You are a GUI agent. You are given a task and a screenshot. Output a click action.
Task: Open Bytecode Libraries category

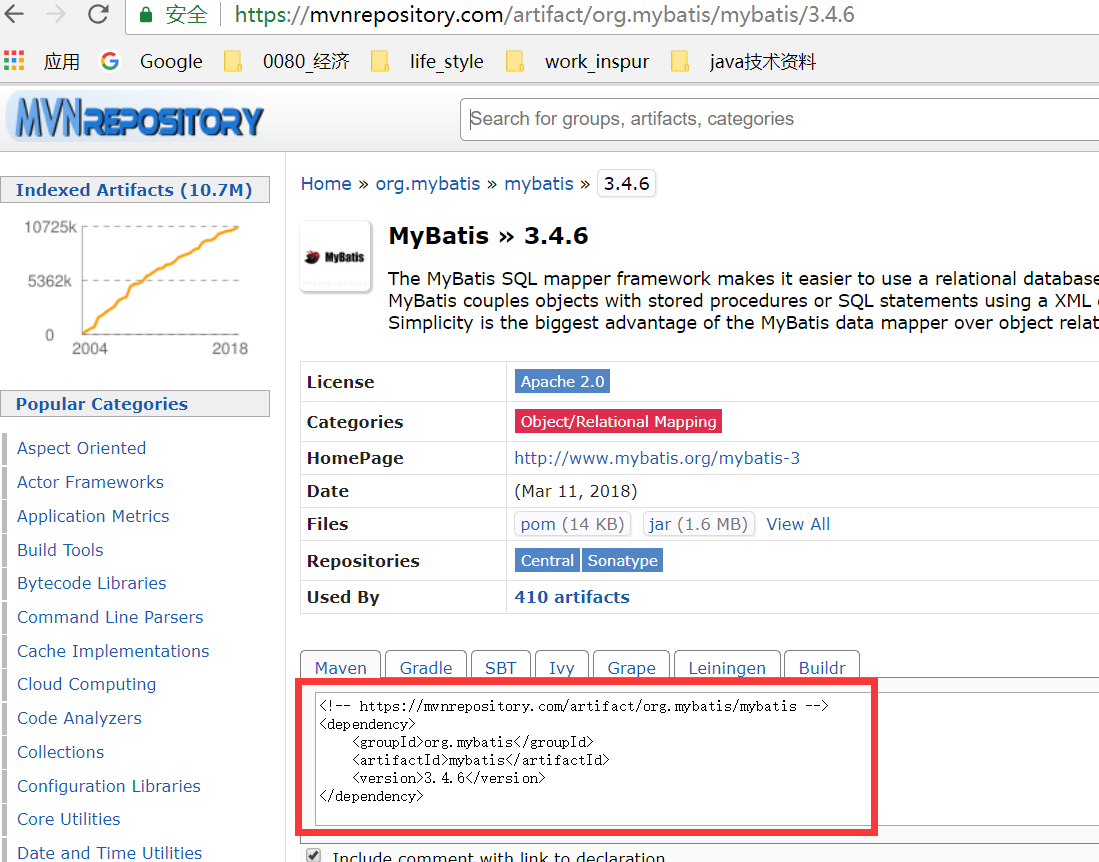92,584
